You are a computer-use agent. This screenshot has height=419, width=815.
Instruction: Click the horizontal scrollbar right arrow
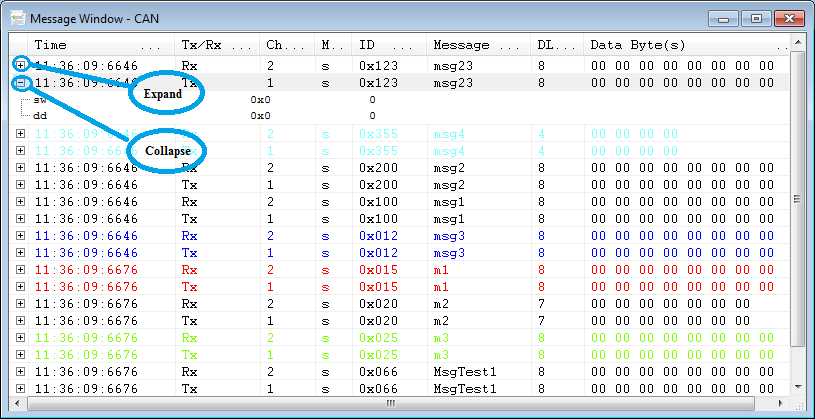(780, 403)
